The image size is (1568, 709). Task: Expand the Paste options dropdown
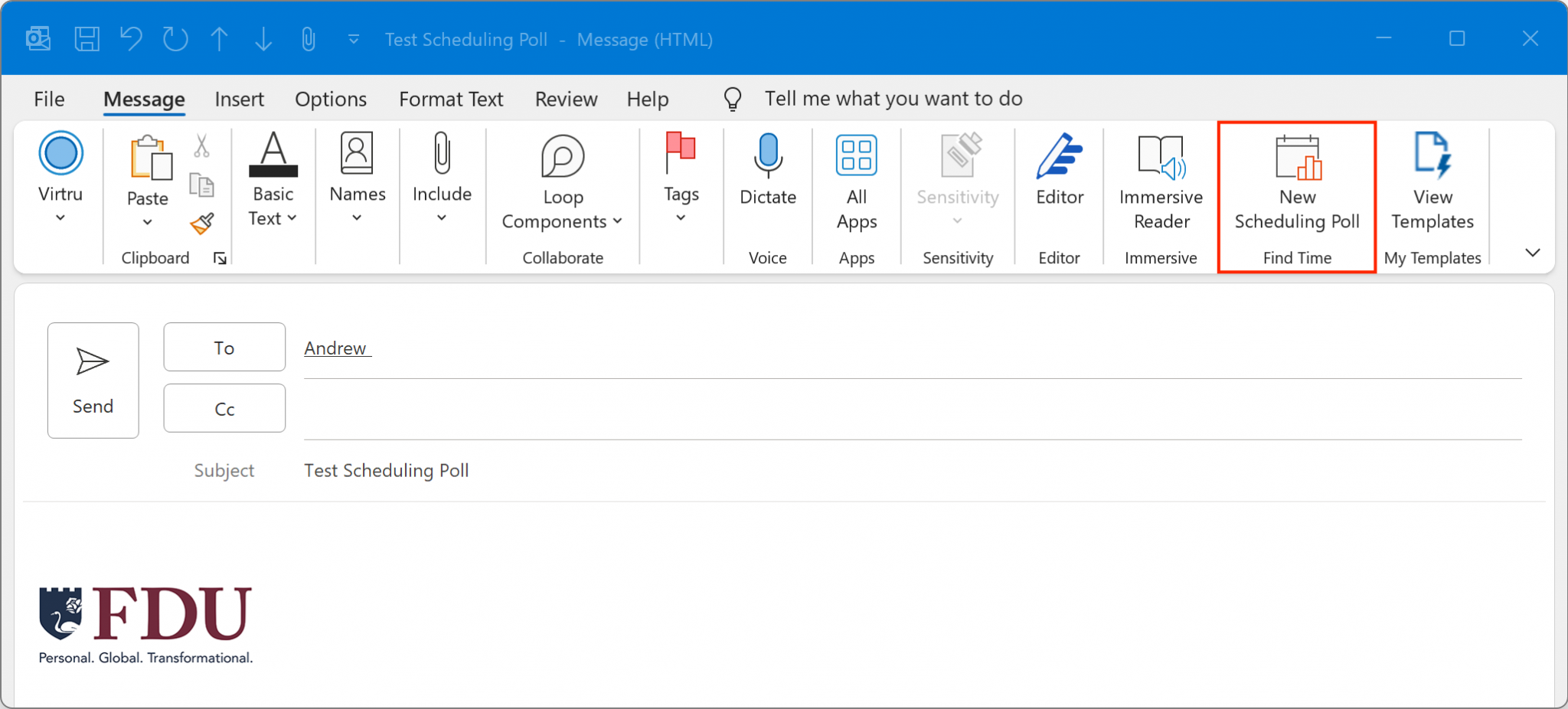(x=146, y=221)
